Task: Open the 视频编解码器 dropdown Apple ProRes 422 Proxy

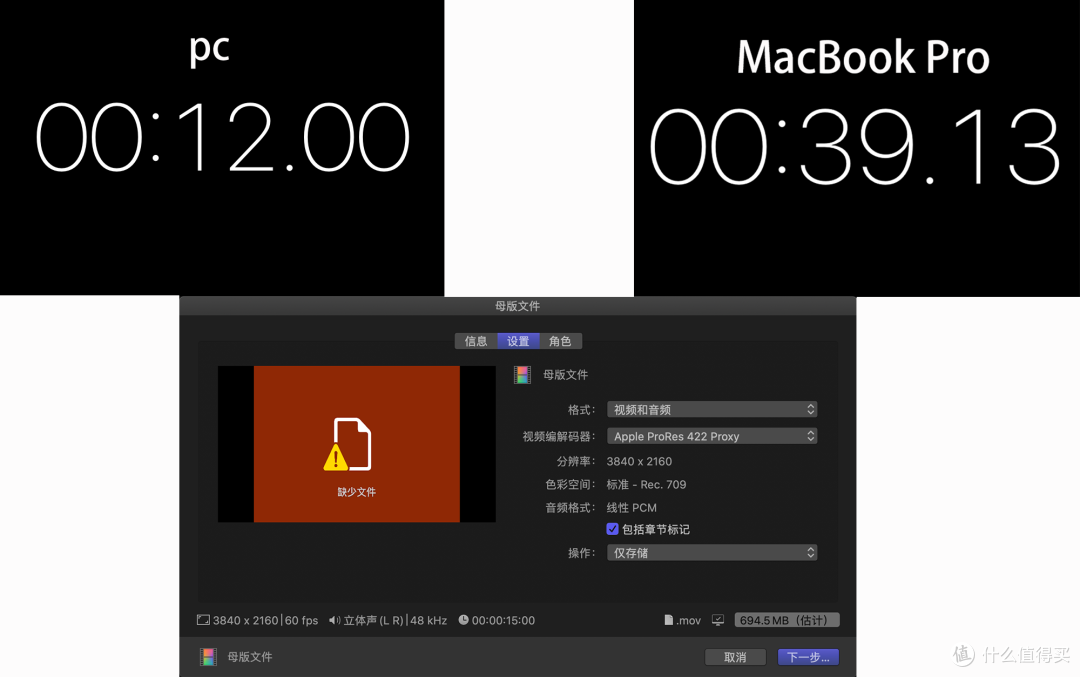Action: pos(712,436)
